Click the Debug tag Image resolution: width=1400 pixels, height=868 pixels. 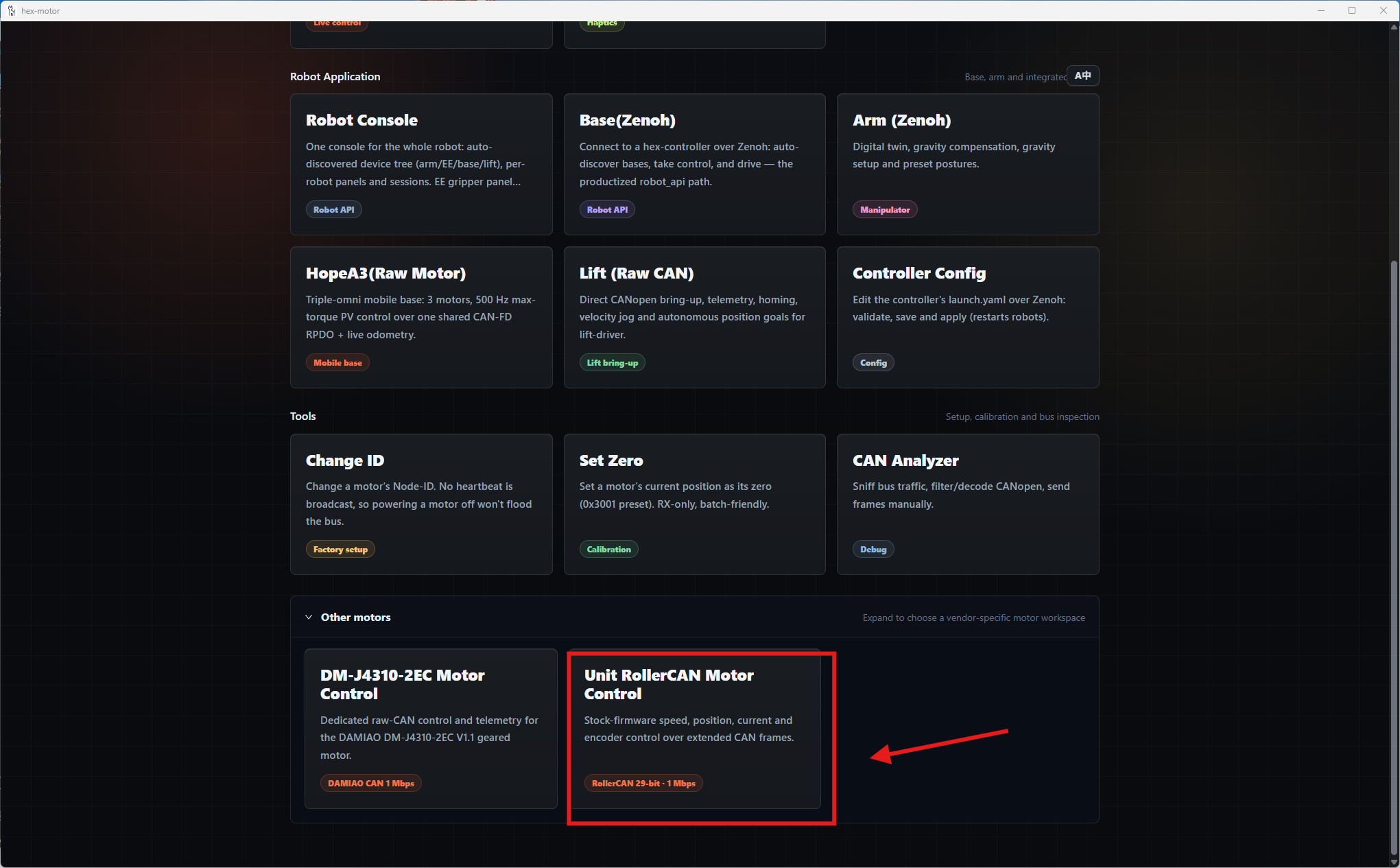click(873, 550)
